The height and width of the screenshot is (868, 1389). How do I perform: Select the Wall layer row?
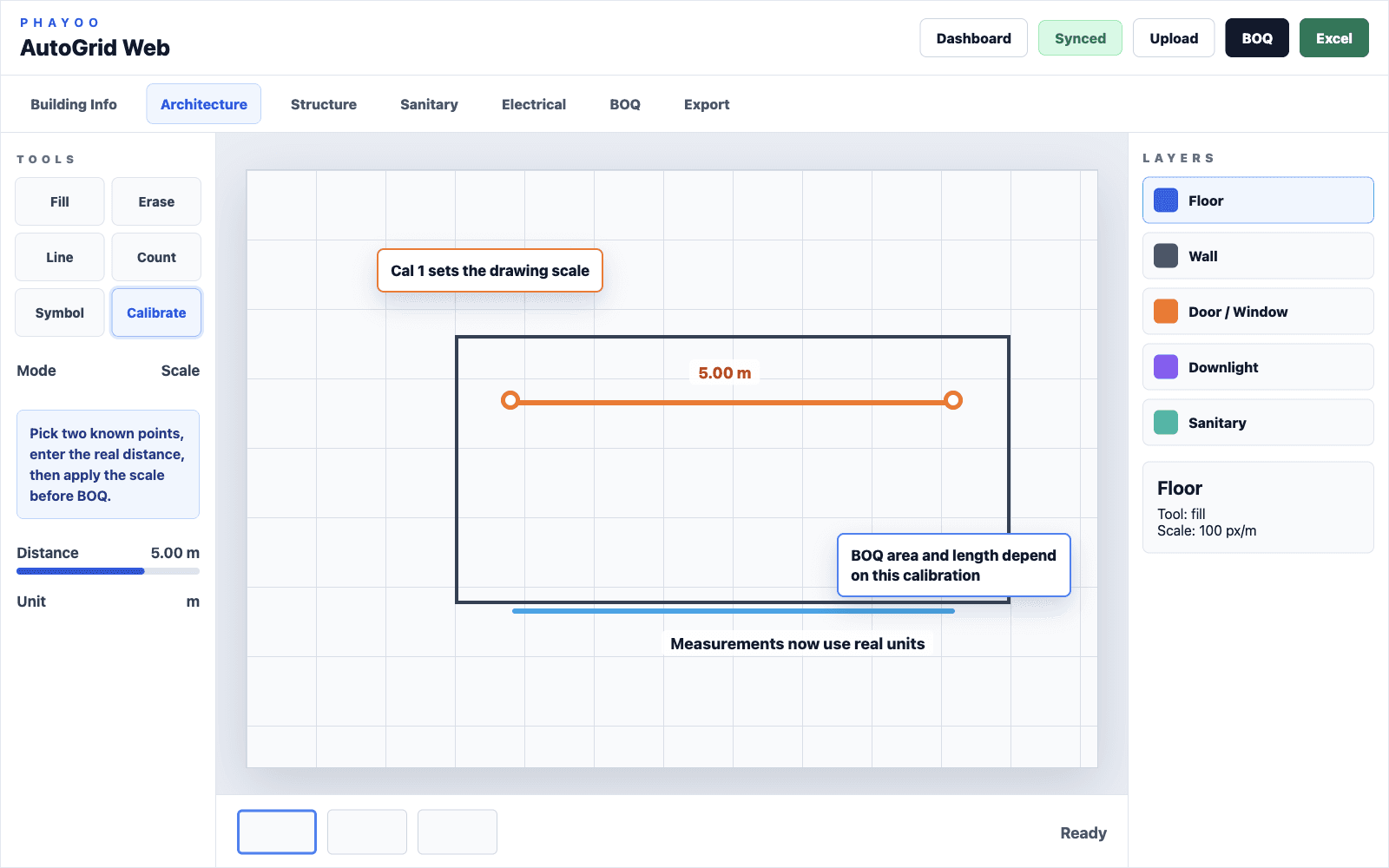coord(1258,256)
